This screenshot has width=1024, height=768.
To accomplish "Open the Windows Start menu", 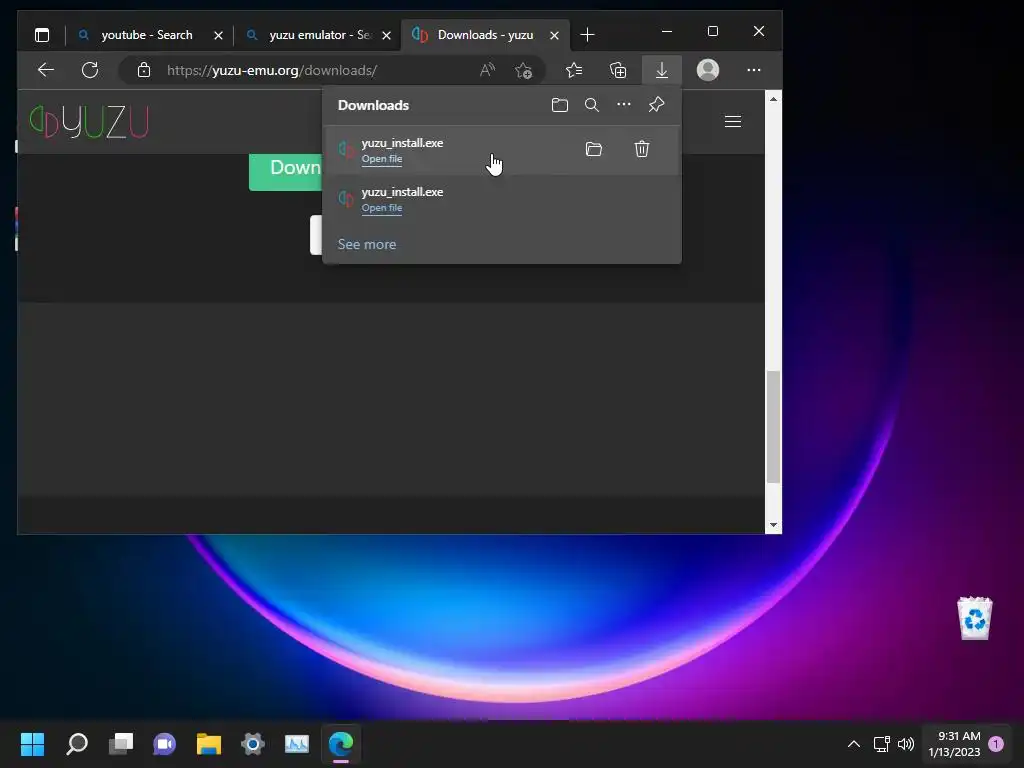I will (x=32, y=744).
